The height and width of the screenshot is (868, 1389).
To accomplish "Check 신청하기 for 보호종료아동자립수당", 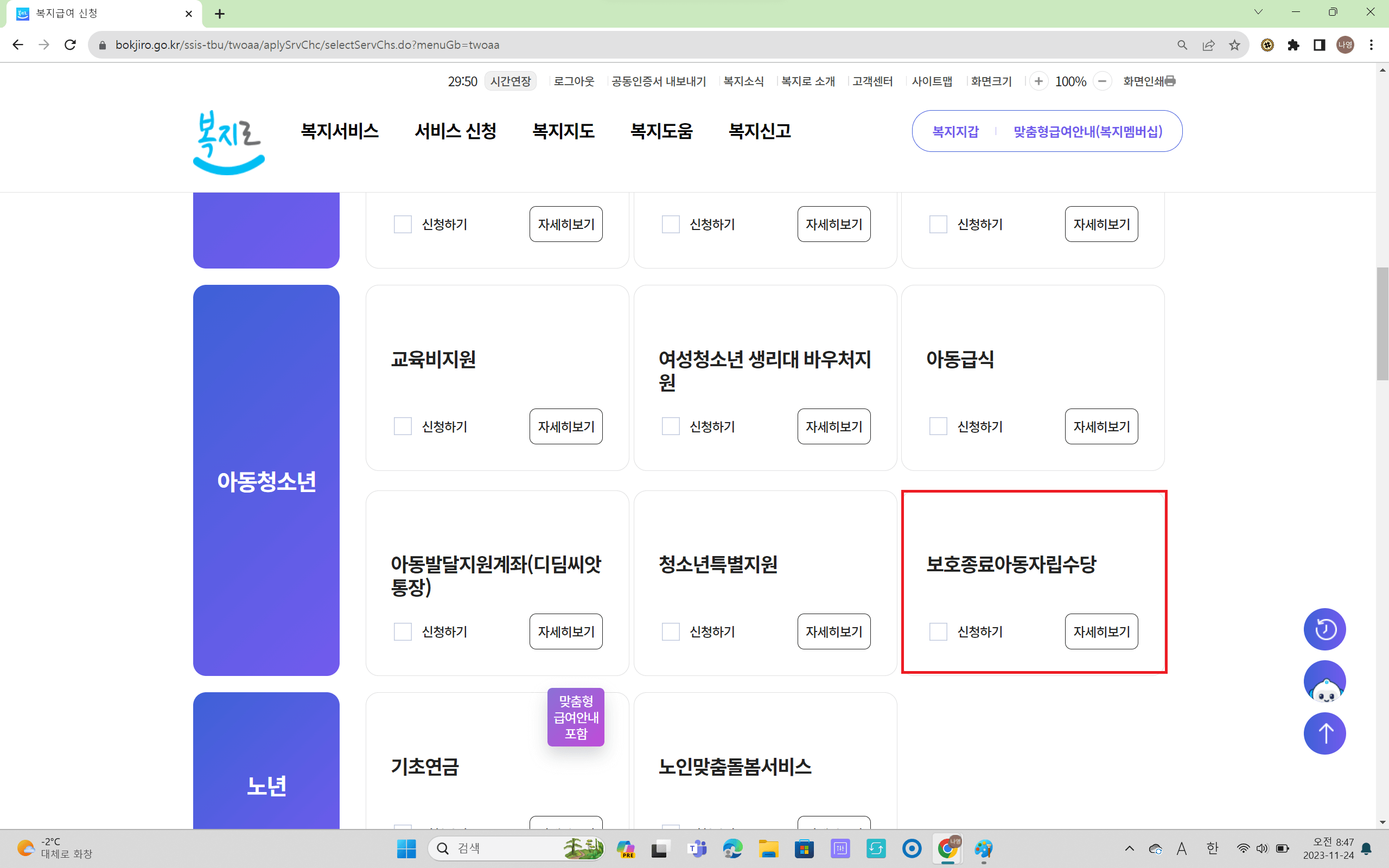I will 938,631.
